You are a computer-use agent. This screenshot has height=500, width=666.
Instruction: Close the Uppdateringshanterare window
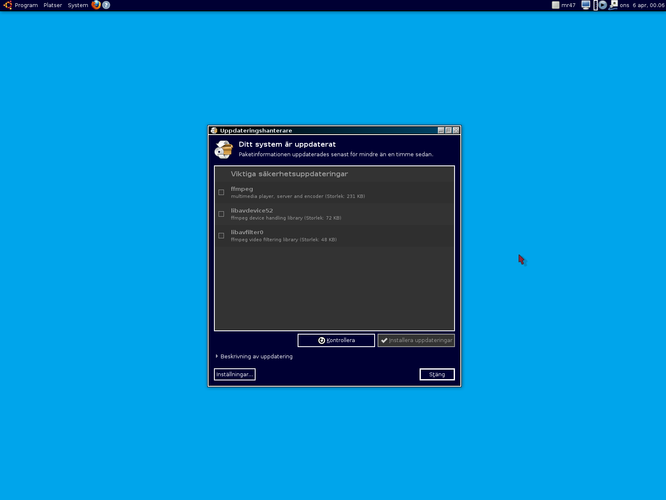pos(456,130)
